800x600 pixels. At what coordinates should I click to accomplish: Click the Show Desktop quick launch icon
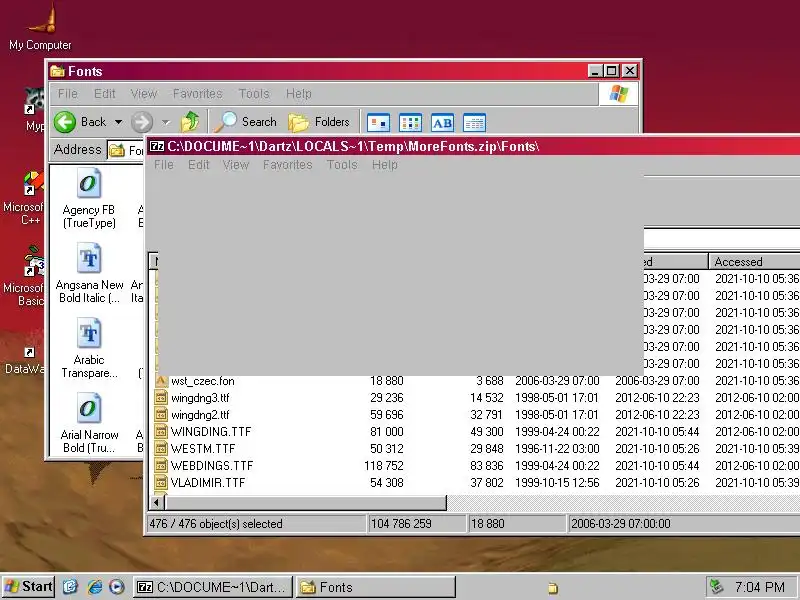pos(70,587)
